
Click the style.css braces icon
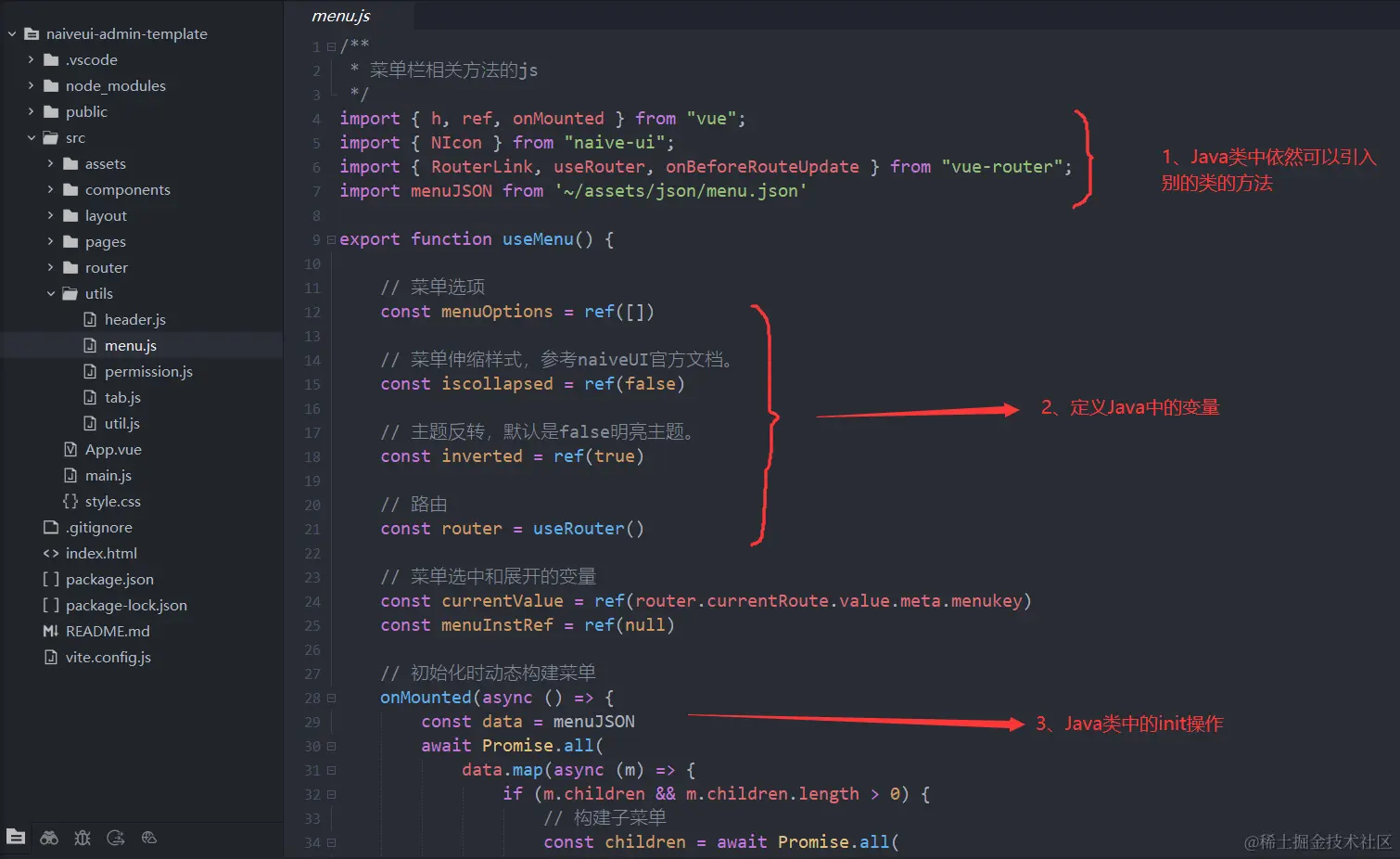pyautogui.click(x=70, y=501)
